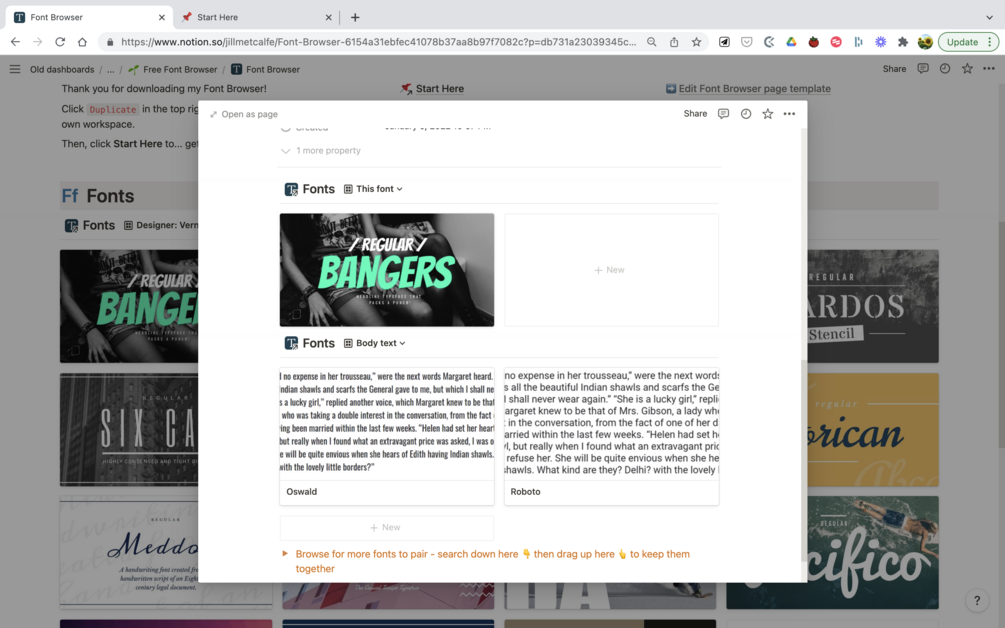This screenshot has width=1005, height=628.
Task: Open the 'Designer: Vern' view dropdown
Action: point(161,225)
